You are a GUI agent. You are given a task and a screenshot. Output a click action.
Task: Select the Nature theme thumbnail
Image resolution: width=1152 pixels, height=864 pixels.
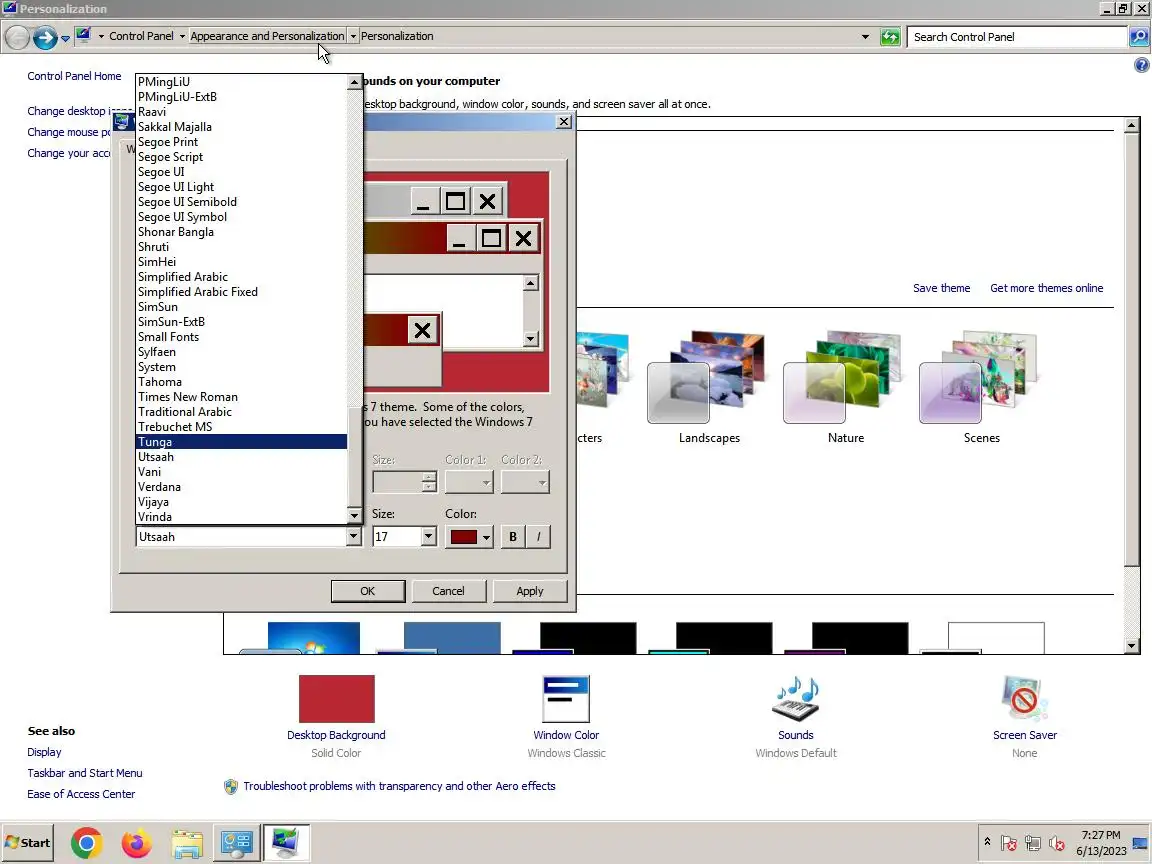(843, 378)
